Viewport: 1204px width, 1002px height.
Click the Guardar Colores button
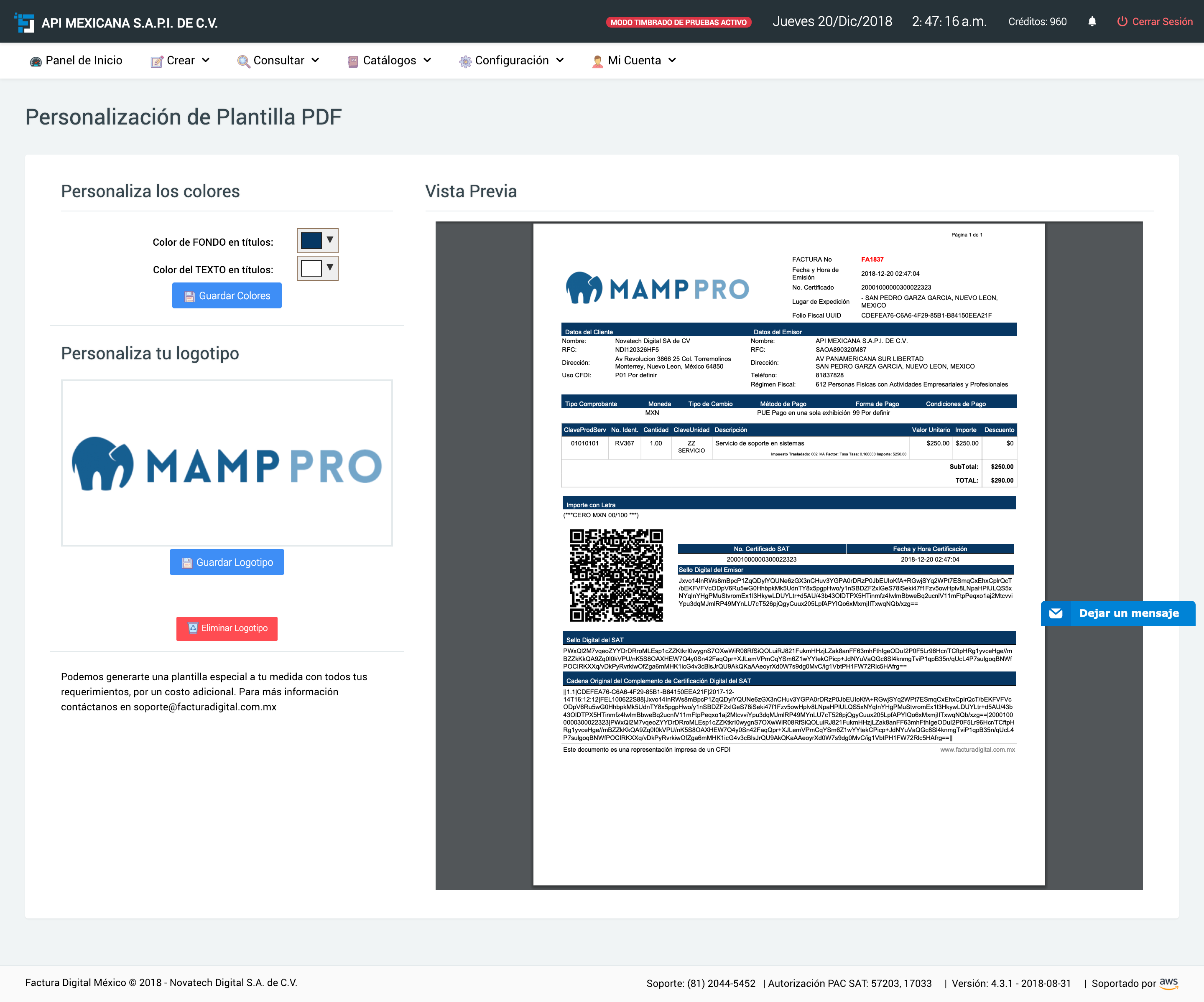(227, 295)
